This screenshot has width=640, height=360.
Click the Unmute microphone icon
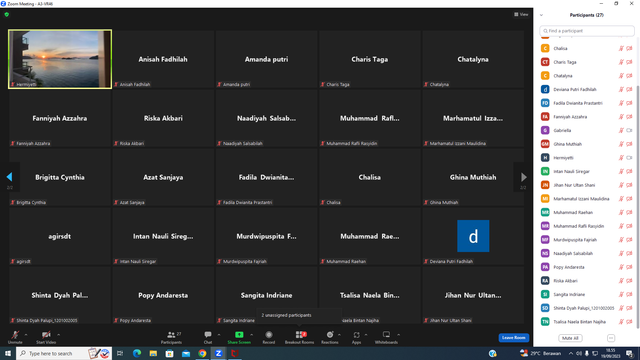[x=15, y=335]
